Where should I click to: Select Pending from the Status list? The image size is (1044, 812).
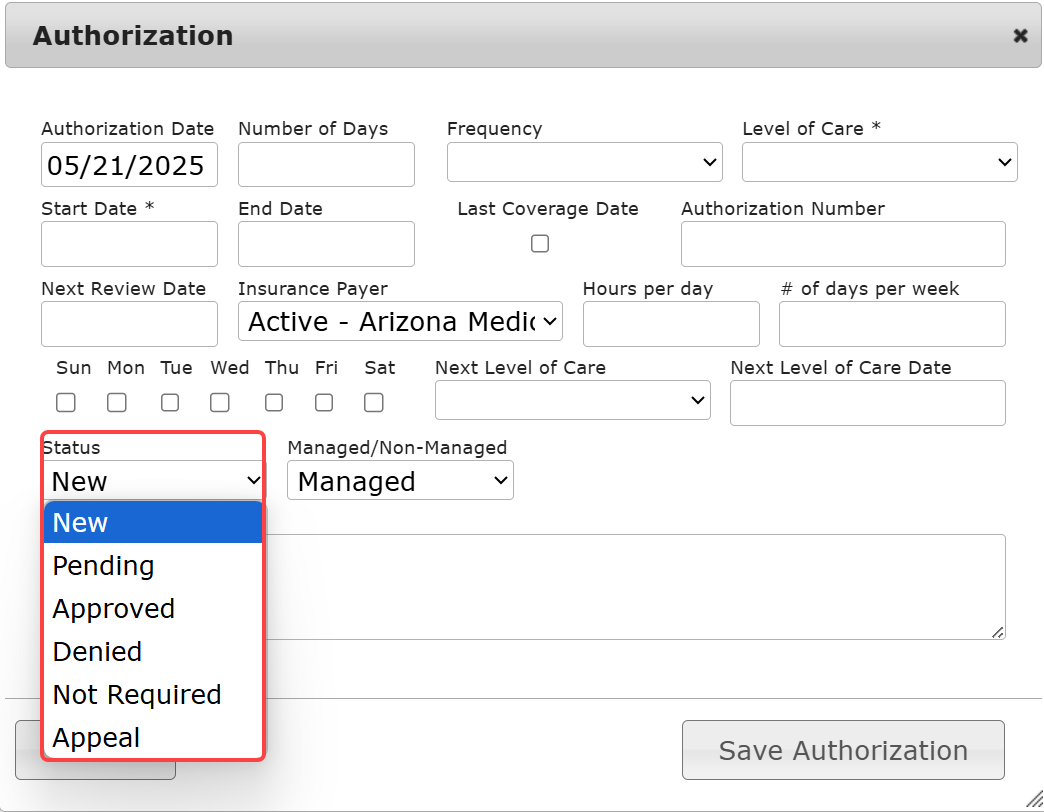pos(104,566)
